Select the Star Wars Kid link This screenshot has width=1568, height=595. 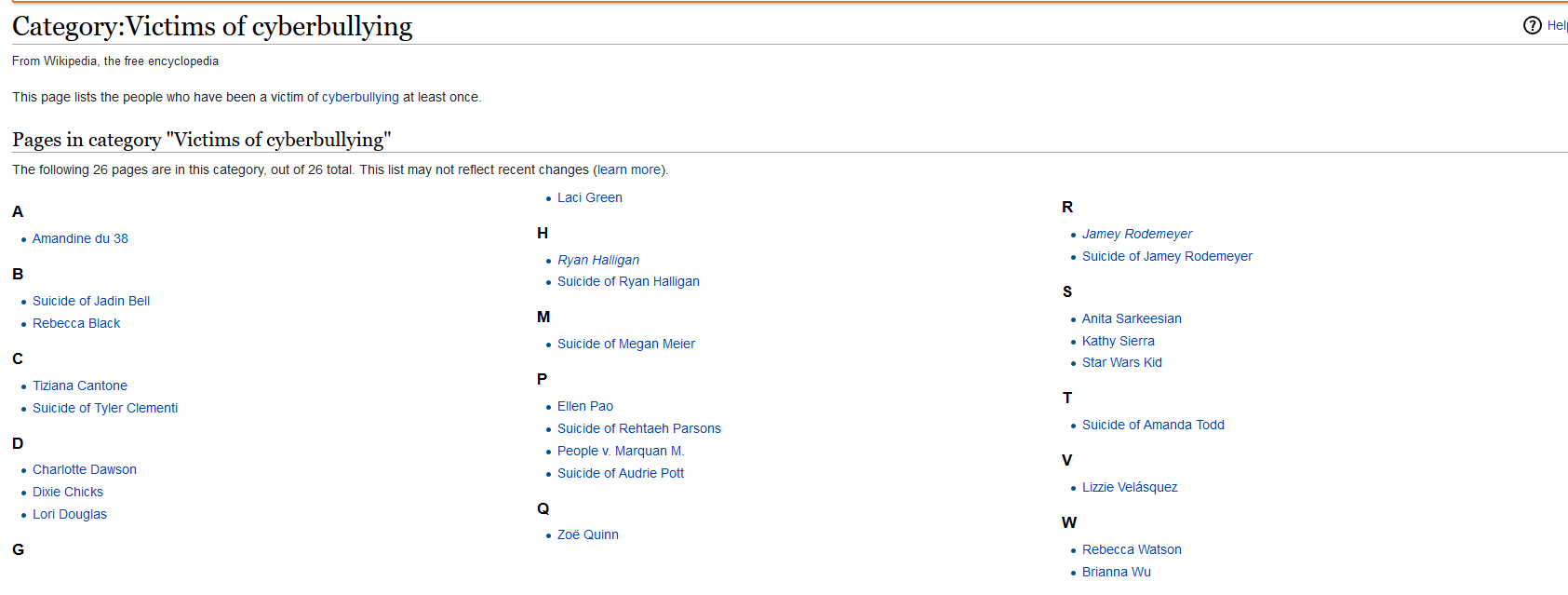coord(1122,362)
